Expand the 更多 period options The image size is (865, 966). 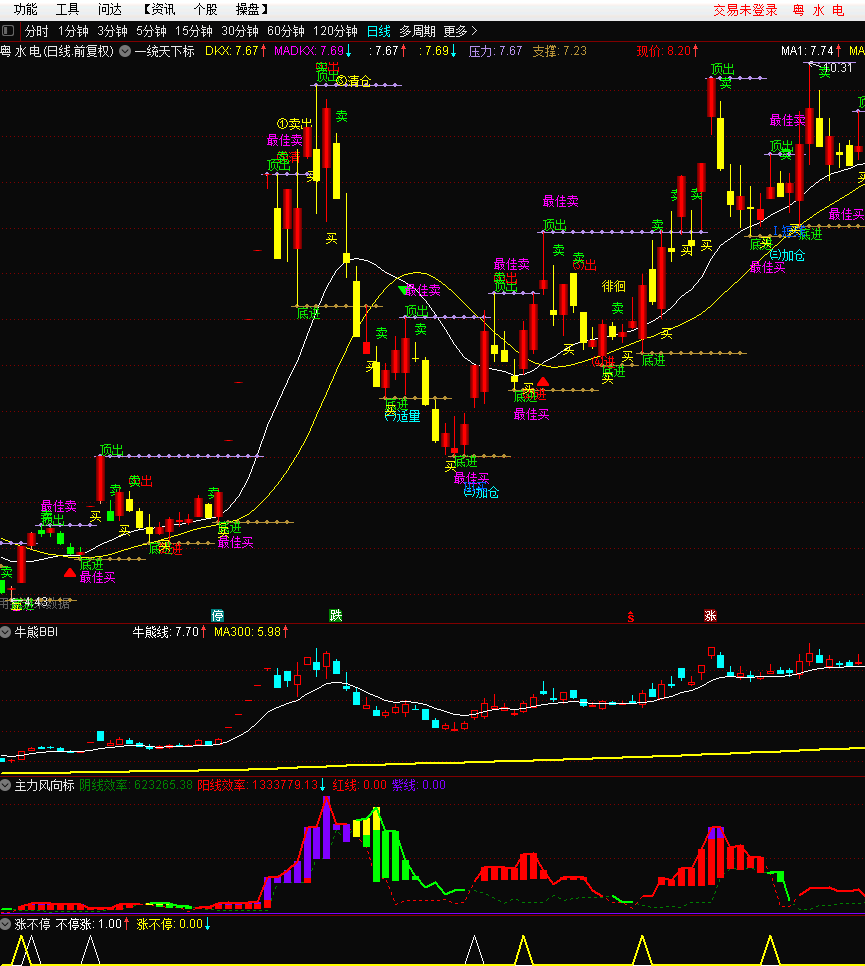(x=460, y=31)
